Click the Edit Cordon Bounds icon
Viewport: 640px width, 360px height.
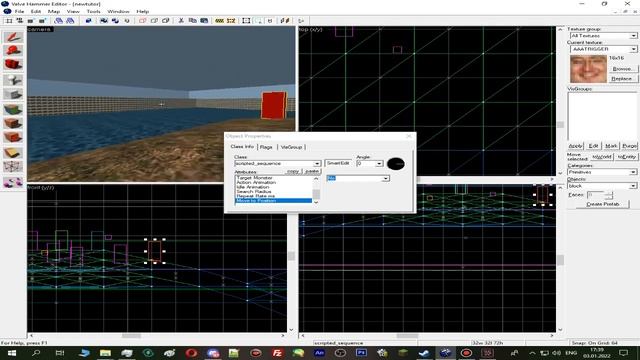231,21
